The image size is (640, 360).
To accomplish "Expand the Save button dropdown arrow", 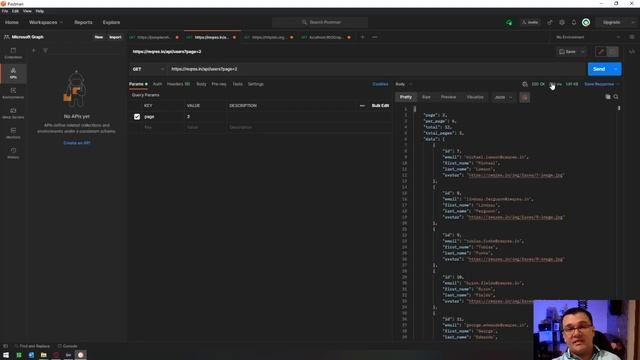I will pyautogui.click(x=583, y=52).
